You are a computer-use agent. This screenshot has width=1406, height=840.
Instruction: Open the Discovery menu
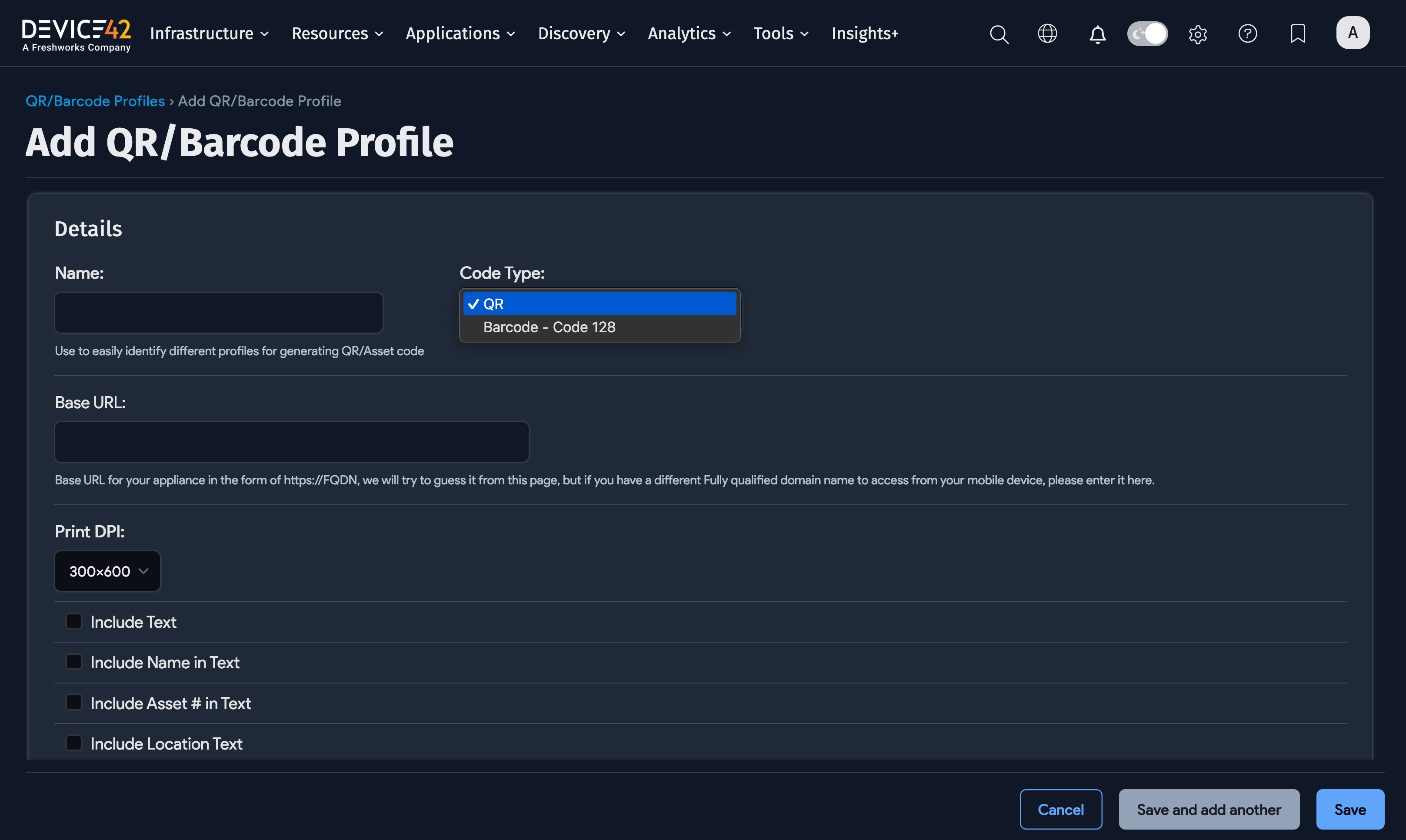pos(581,33)
